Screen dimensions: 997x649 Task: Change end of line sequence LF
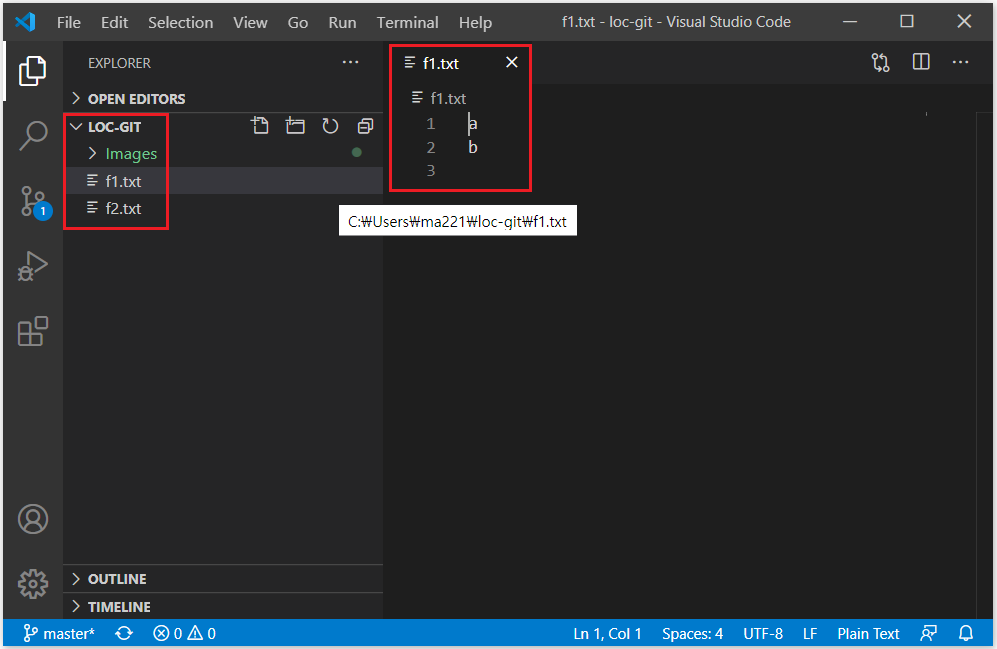coord(810,633)
